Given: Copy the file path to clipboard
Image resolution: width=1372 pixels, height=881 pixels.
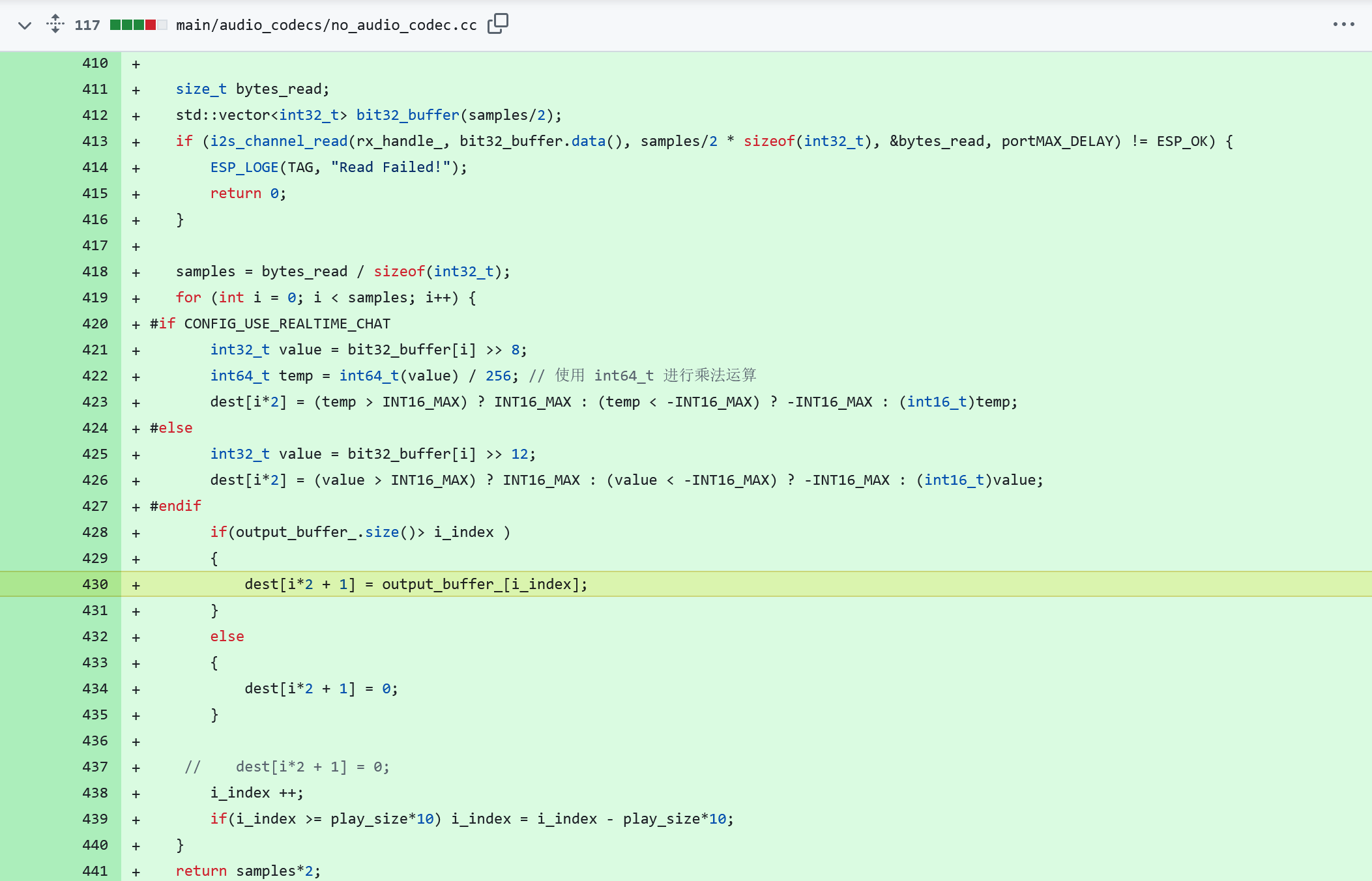Looking at the screenshot, I should click(497, 24).
